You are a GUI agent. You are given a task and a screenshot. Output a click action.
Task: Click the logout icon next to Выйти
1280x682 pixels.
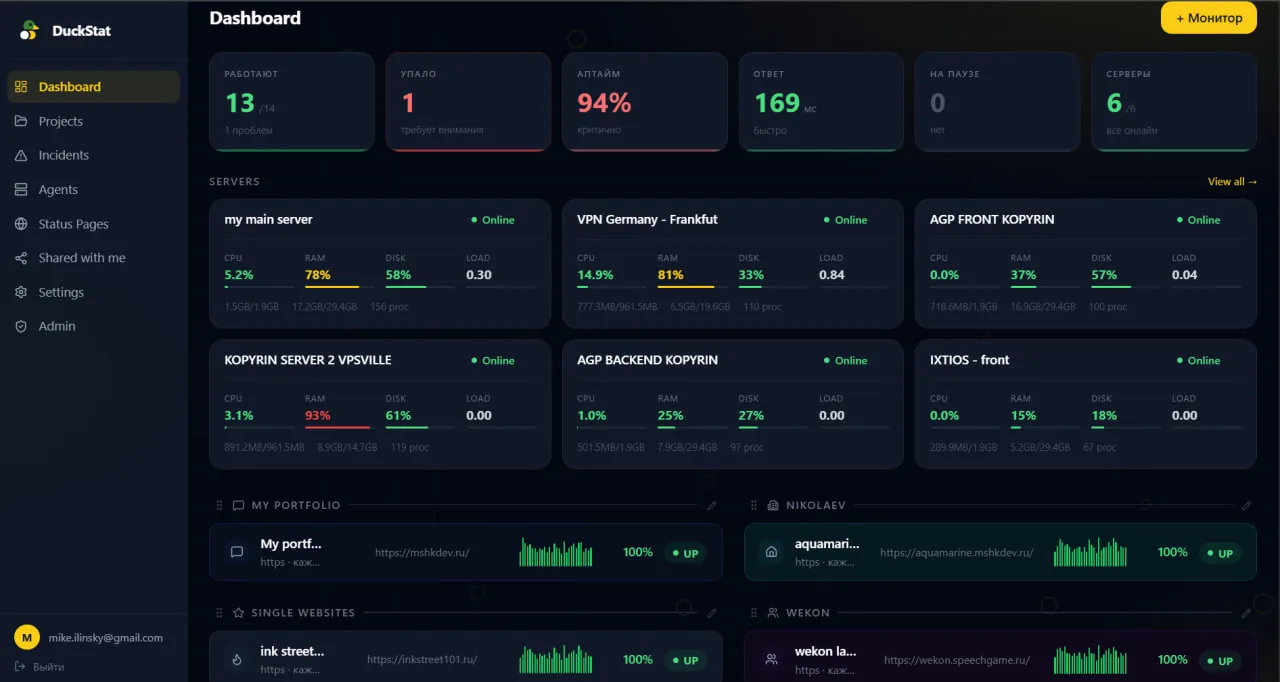click(x=21, y=666)
